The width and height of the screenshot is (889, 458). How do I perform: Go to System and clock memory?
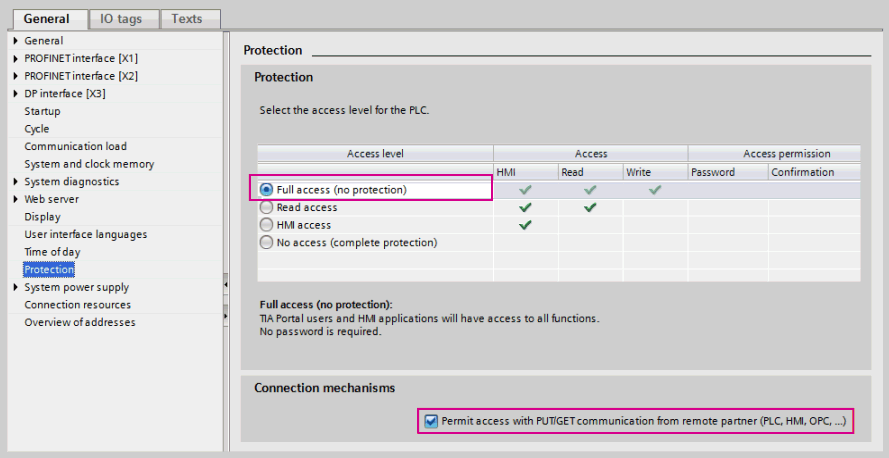point(89,164)
